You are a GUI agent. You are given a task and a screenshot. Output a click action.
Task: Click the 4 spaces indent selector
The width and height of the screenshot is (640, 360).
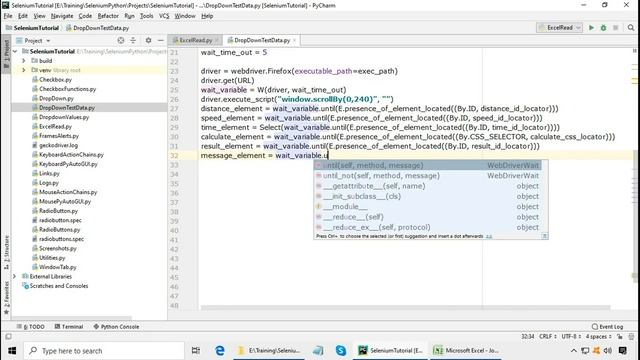(598, 336)
